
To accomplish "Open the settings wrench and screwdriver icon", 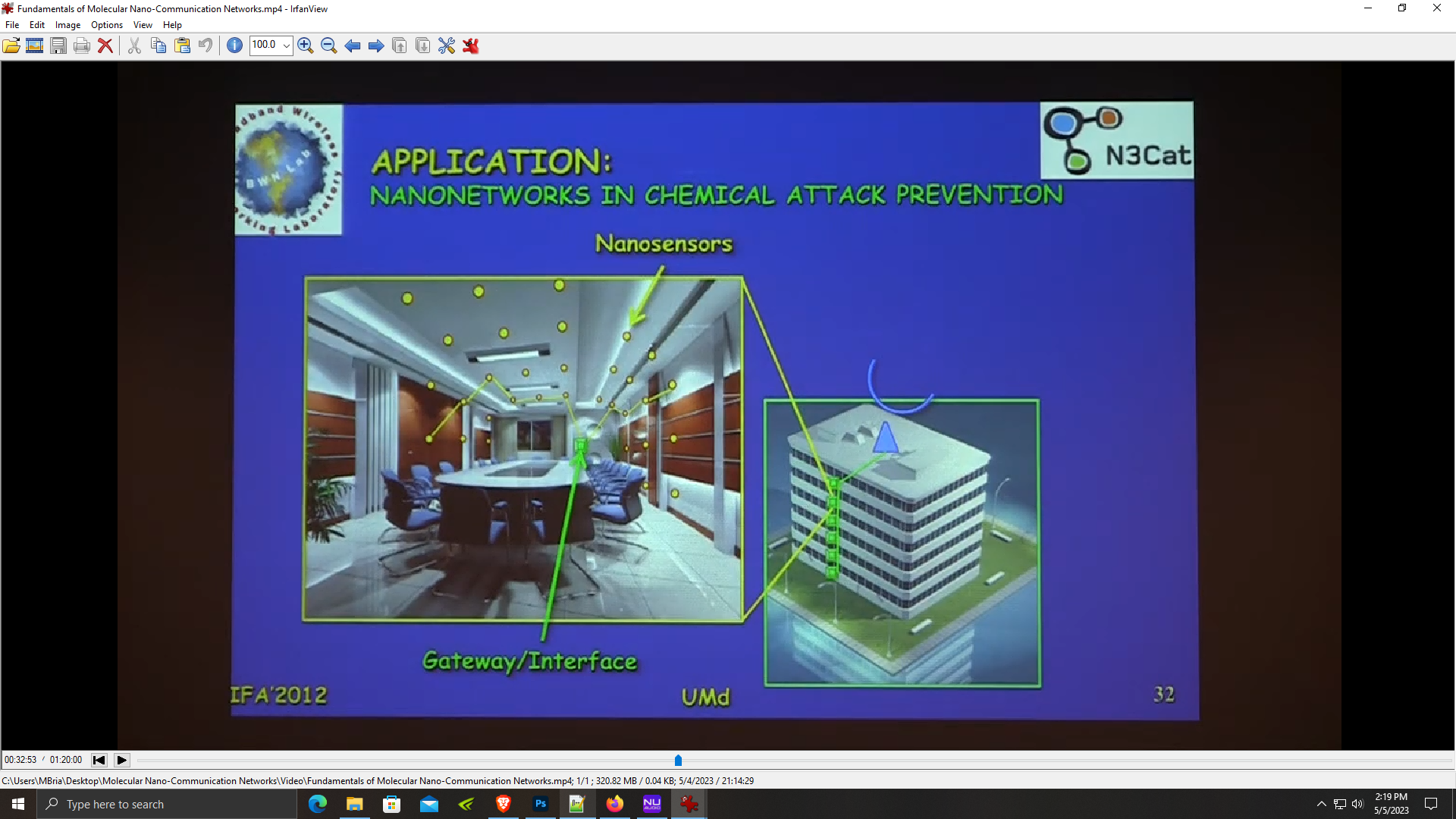I will click(447, 46).
